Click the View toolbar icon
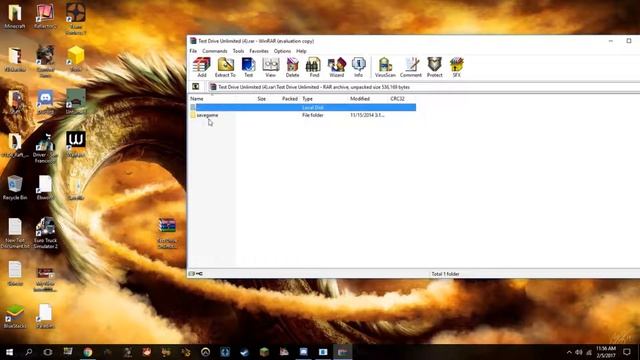This screenshot has width=640, height=360. pyautogui.click(x=270, y=67)
